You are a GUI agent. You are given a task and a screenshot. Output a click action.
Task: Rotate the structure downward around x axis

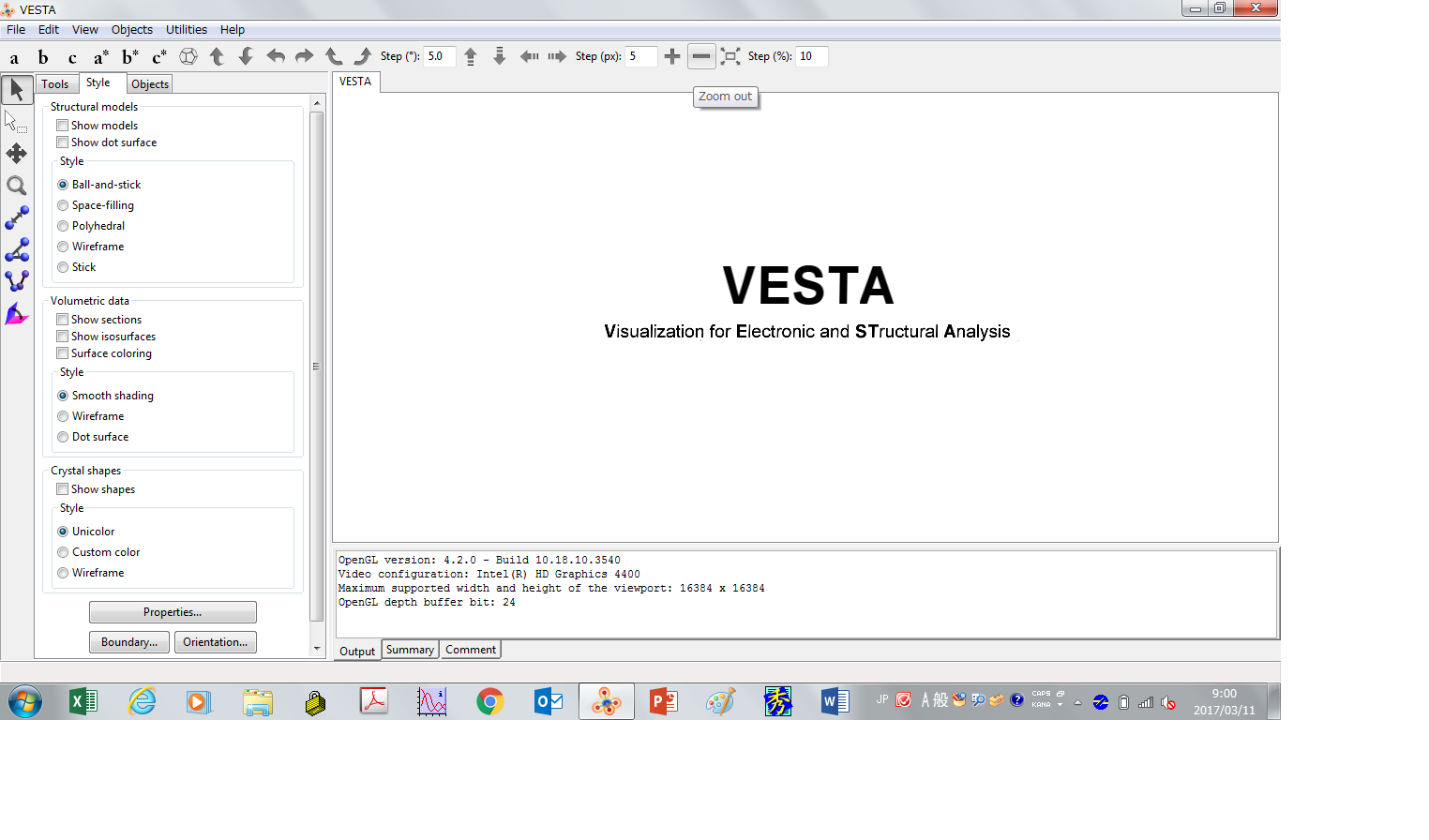click(247, 57)
